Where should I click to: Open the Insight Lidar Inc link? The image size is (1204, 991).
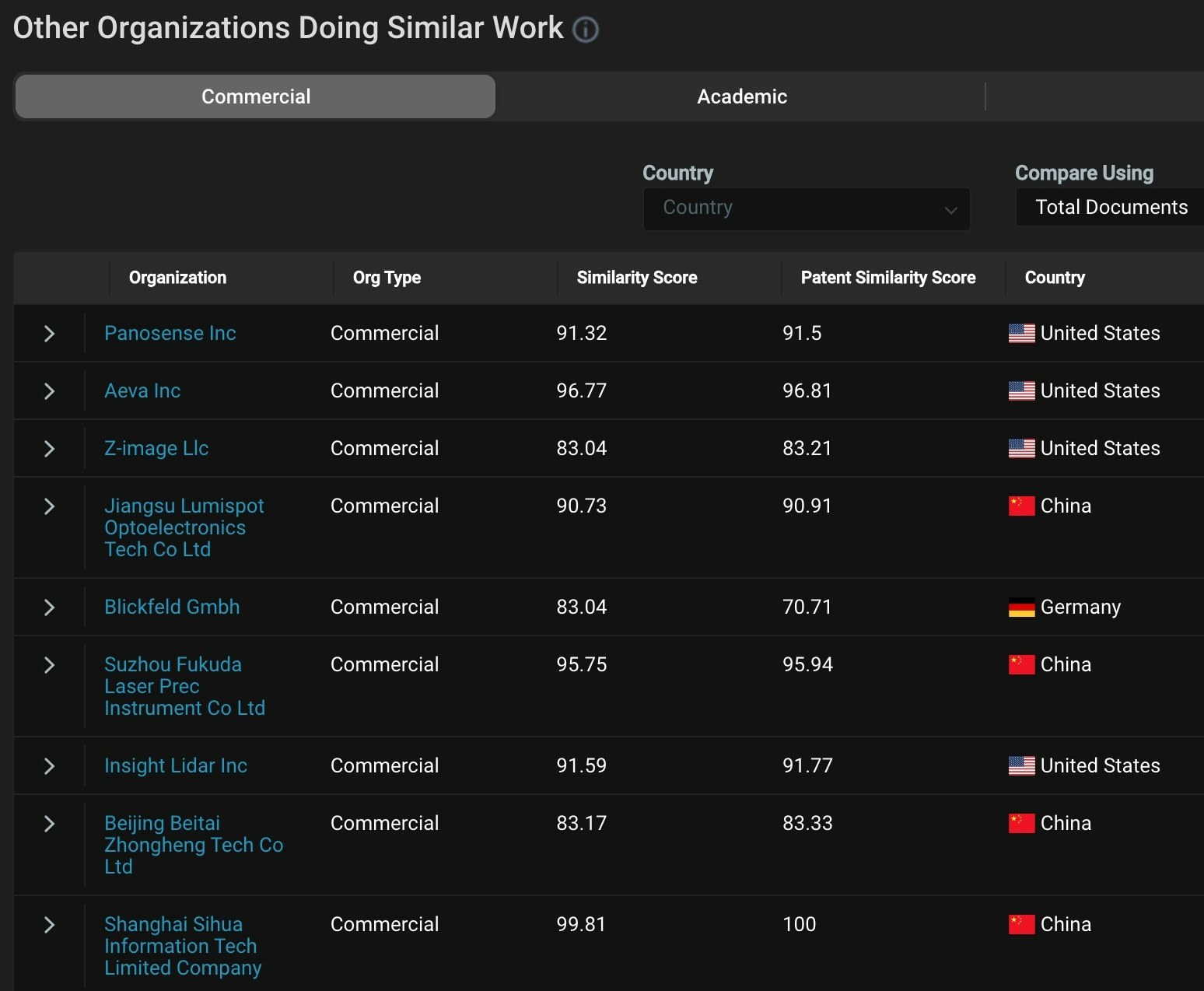coord(176,765)
